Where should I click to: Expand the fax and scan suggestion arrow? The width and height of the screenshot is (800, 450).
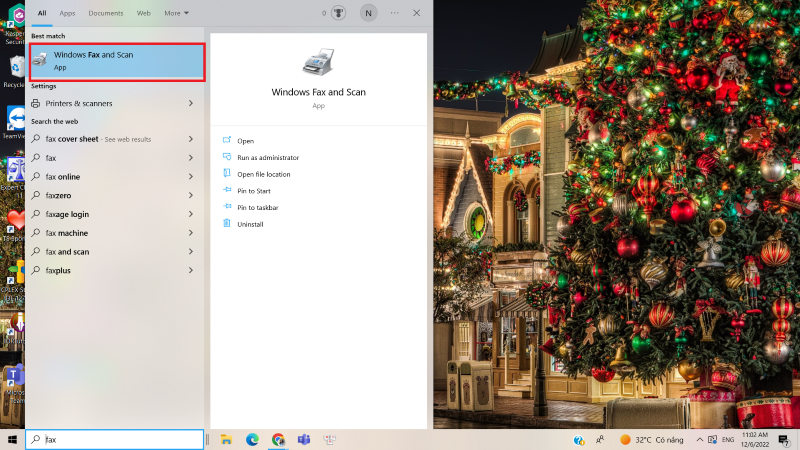191,252
